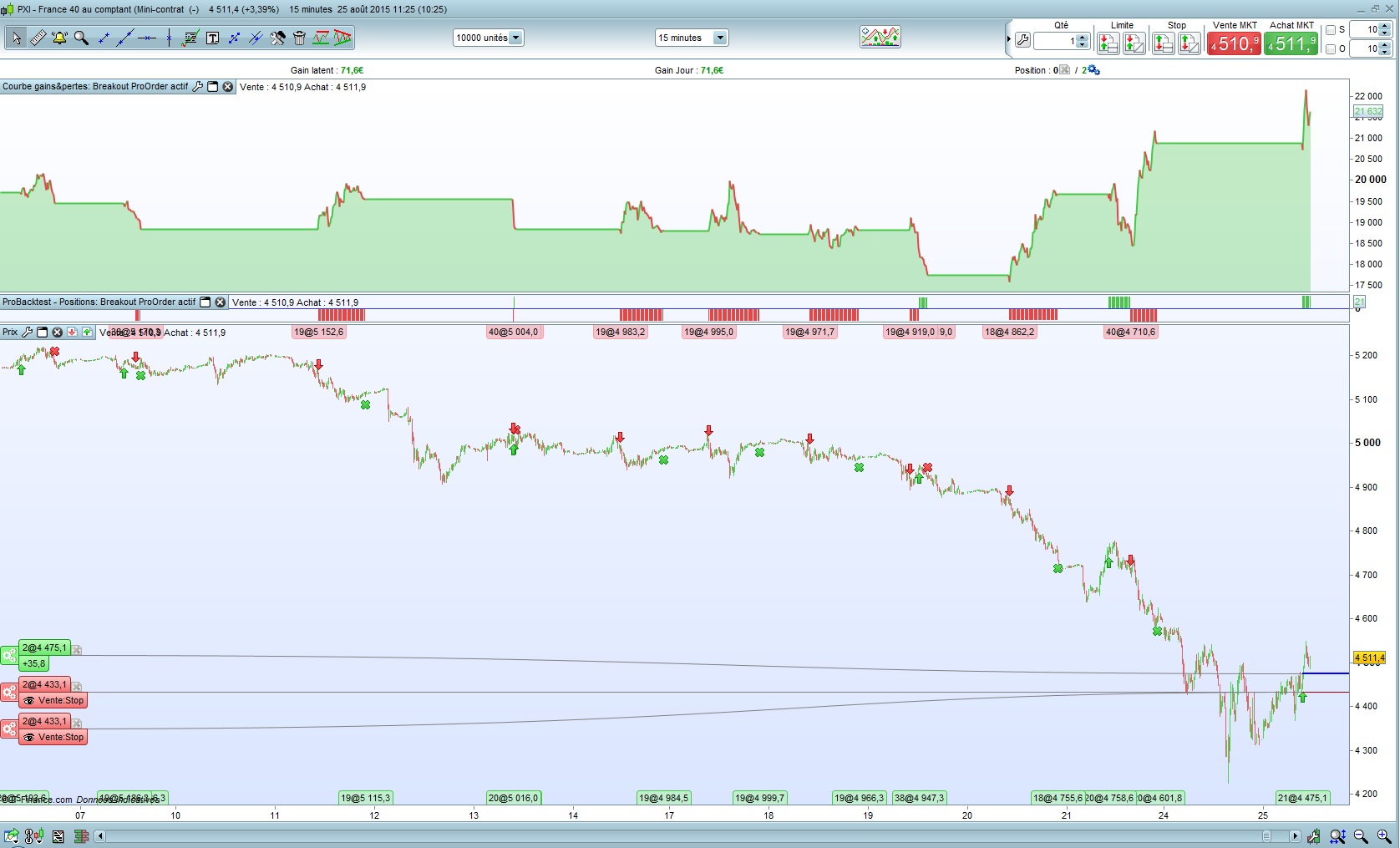The width and height of the screenshot is (1400, 848).
Task: Open order panel wrench settings
Action: point(1022,40)
